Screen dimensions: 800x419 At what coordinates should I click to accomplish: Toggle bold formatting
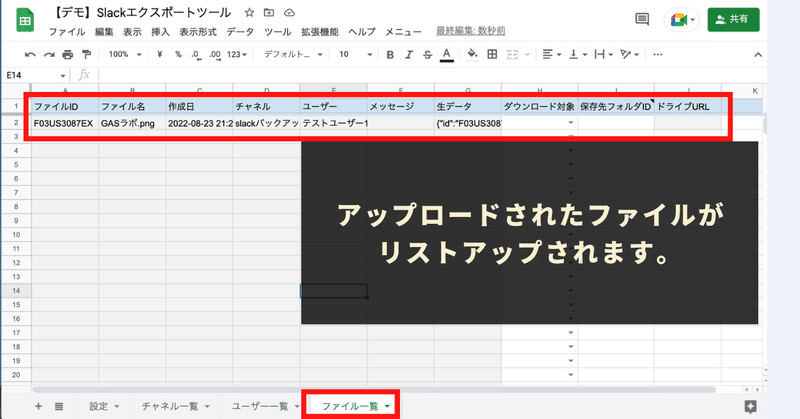(x=390, y=54)
